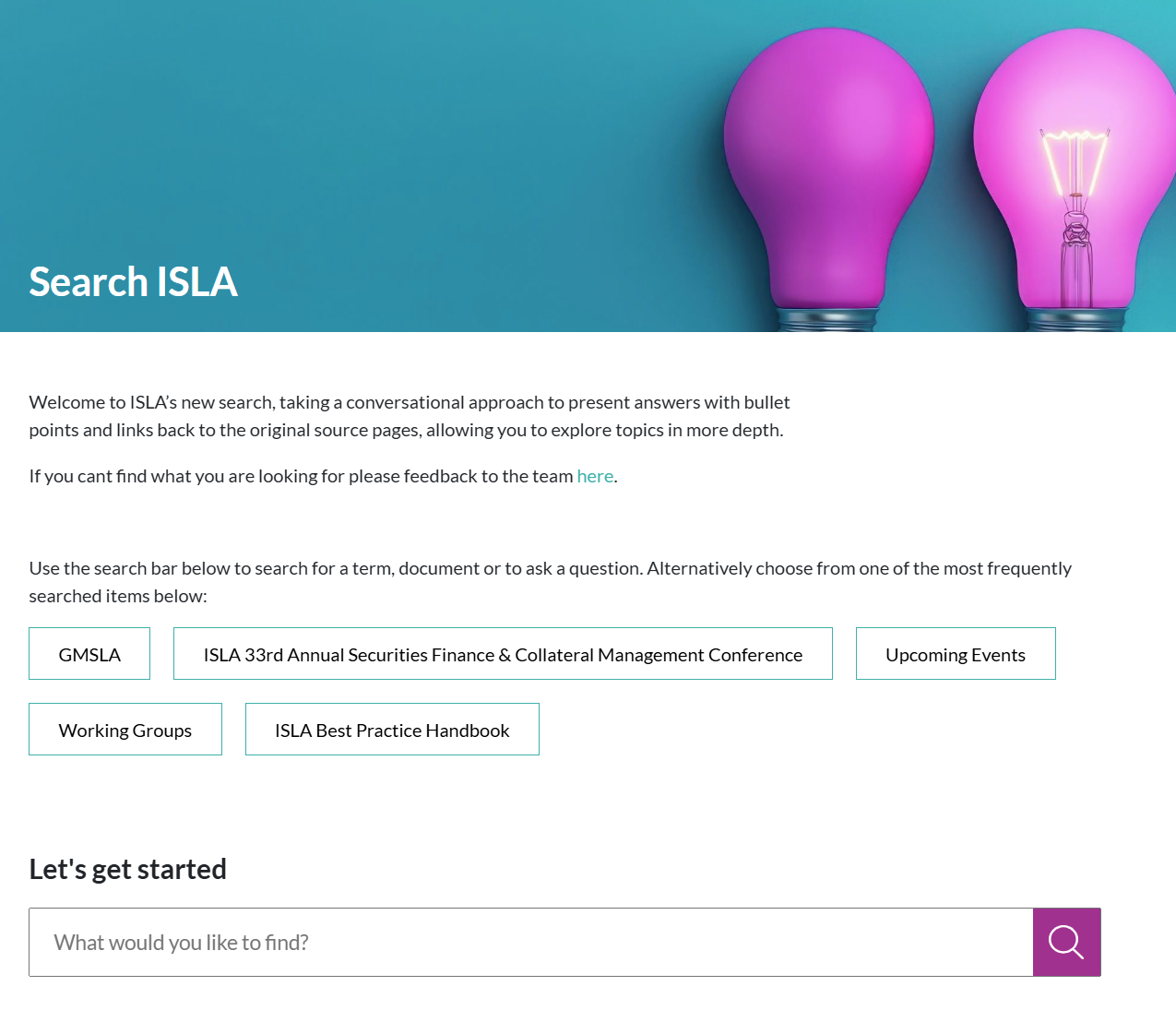
Task: Click the metal base of the unlit bulb
Action: (827, 319)
